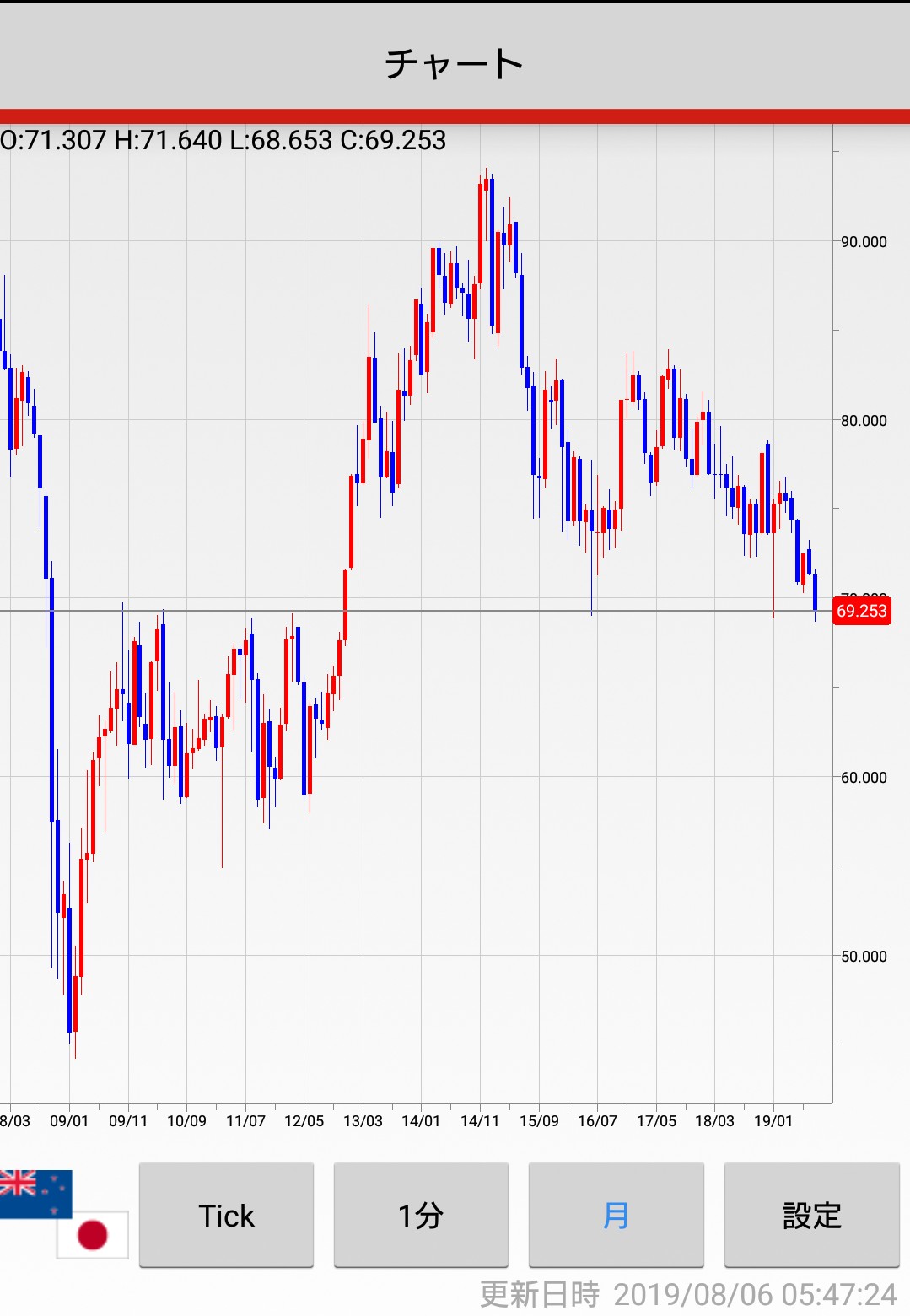Screen dimensions: 910x1316
Task: Tap the 09/01 date axis label
Action: click(x=69, y=1121)
